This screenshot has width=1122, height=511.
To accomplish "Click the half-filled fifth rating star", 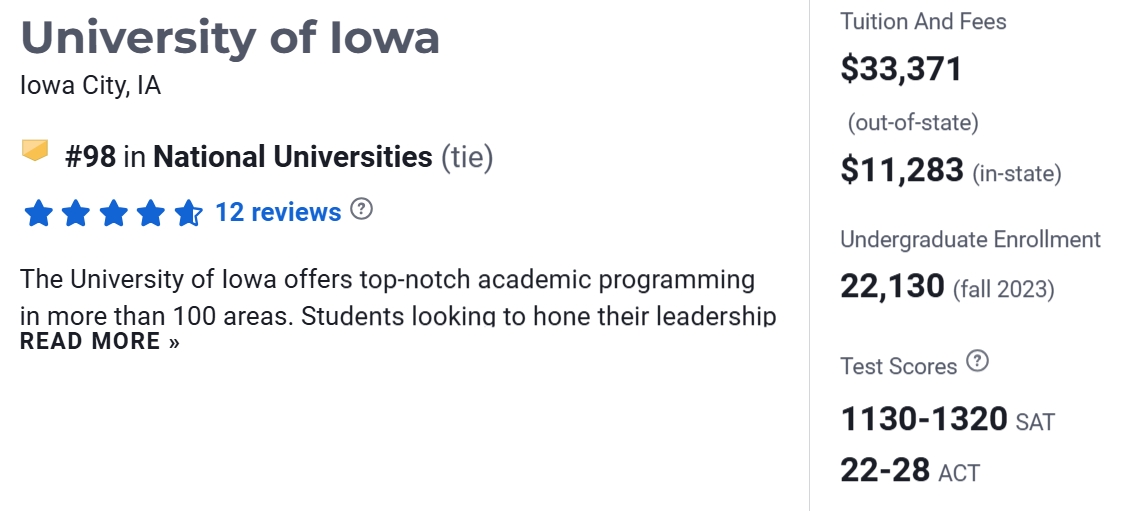I will [187, 213].
